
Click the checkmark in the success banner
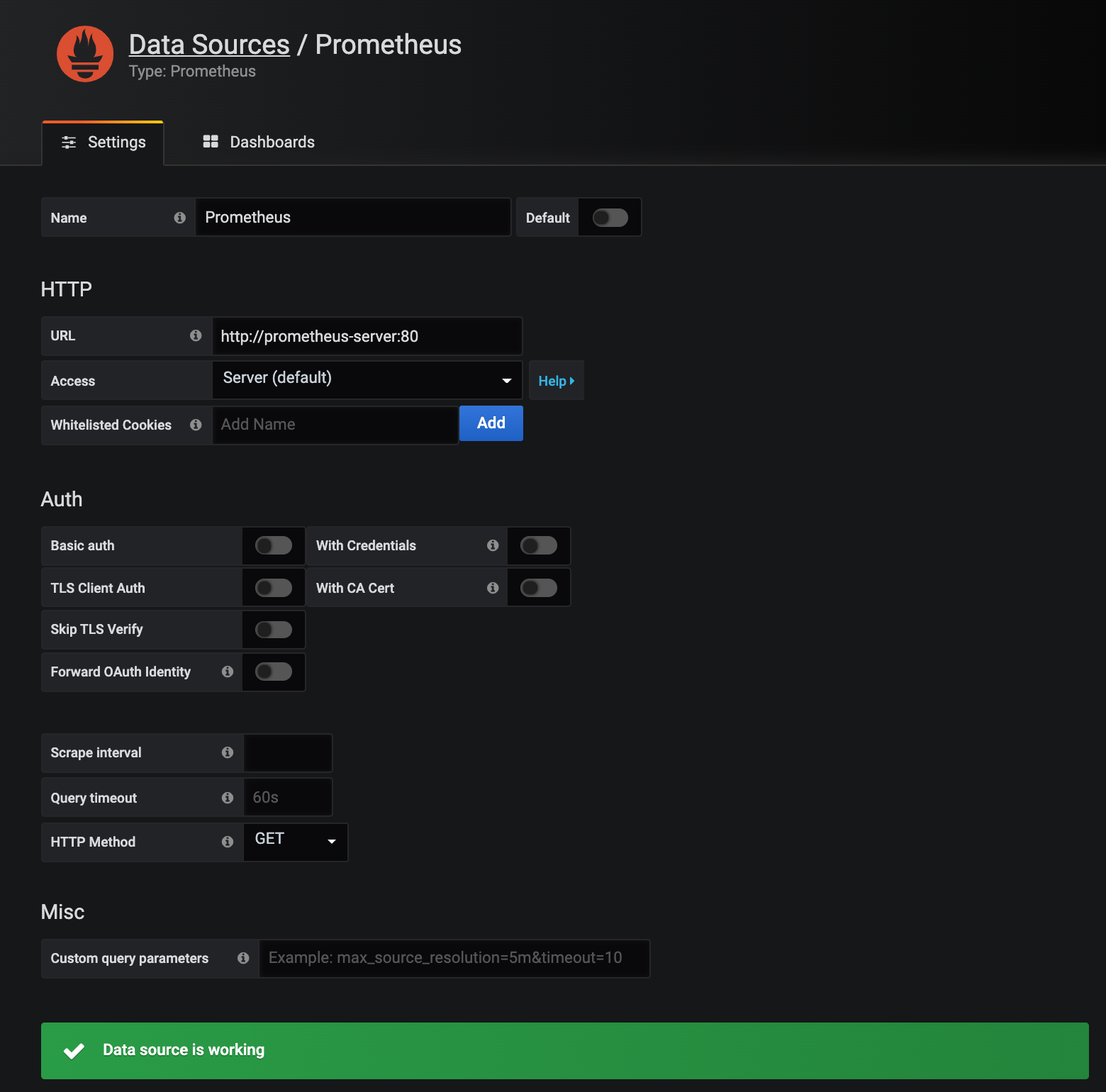74,1050
